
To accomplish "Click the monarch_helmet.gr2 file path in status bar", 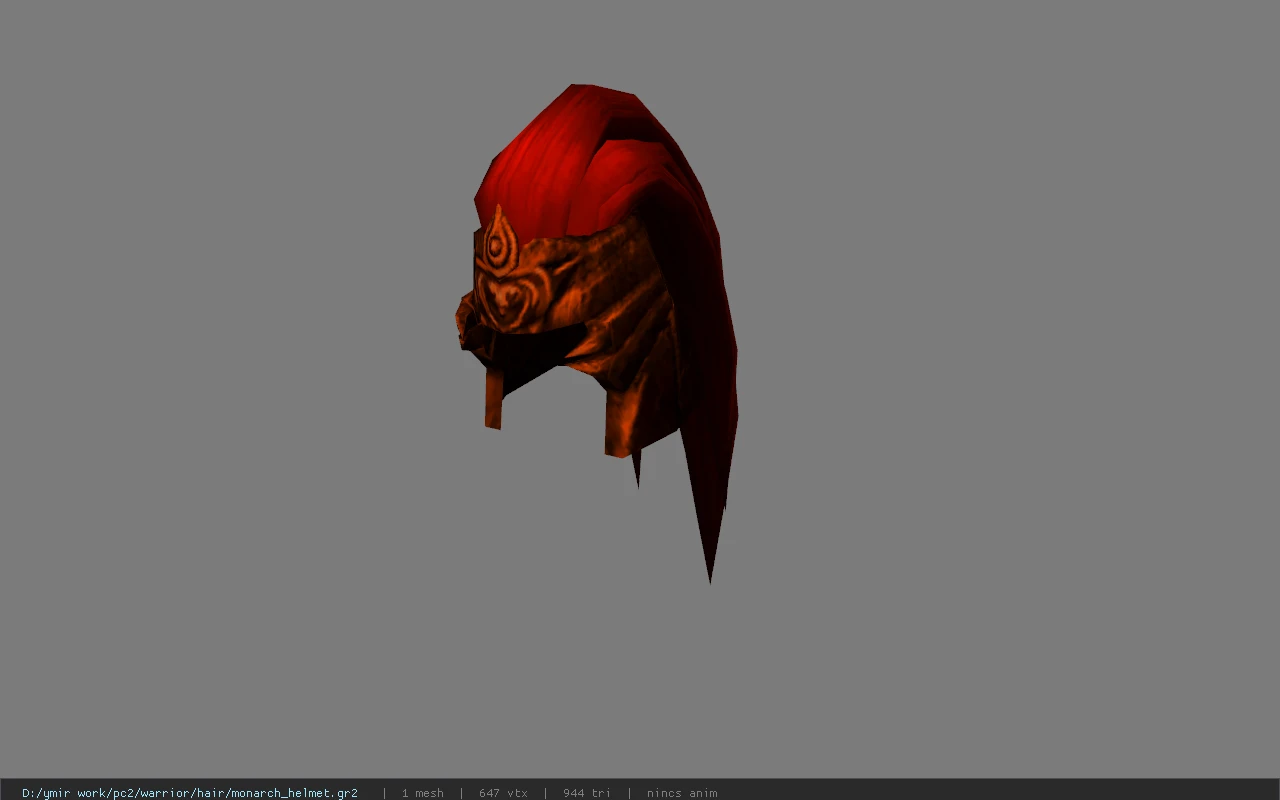I will [190, 793].
